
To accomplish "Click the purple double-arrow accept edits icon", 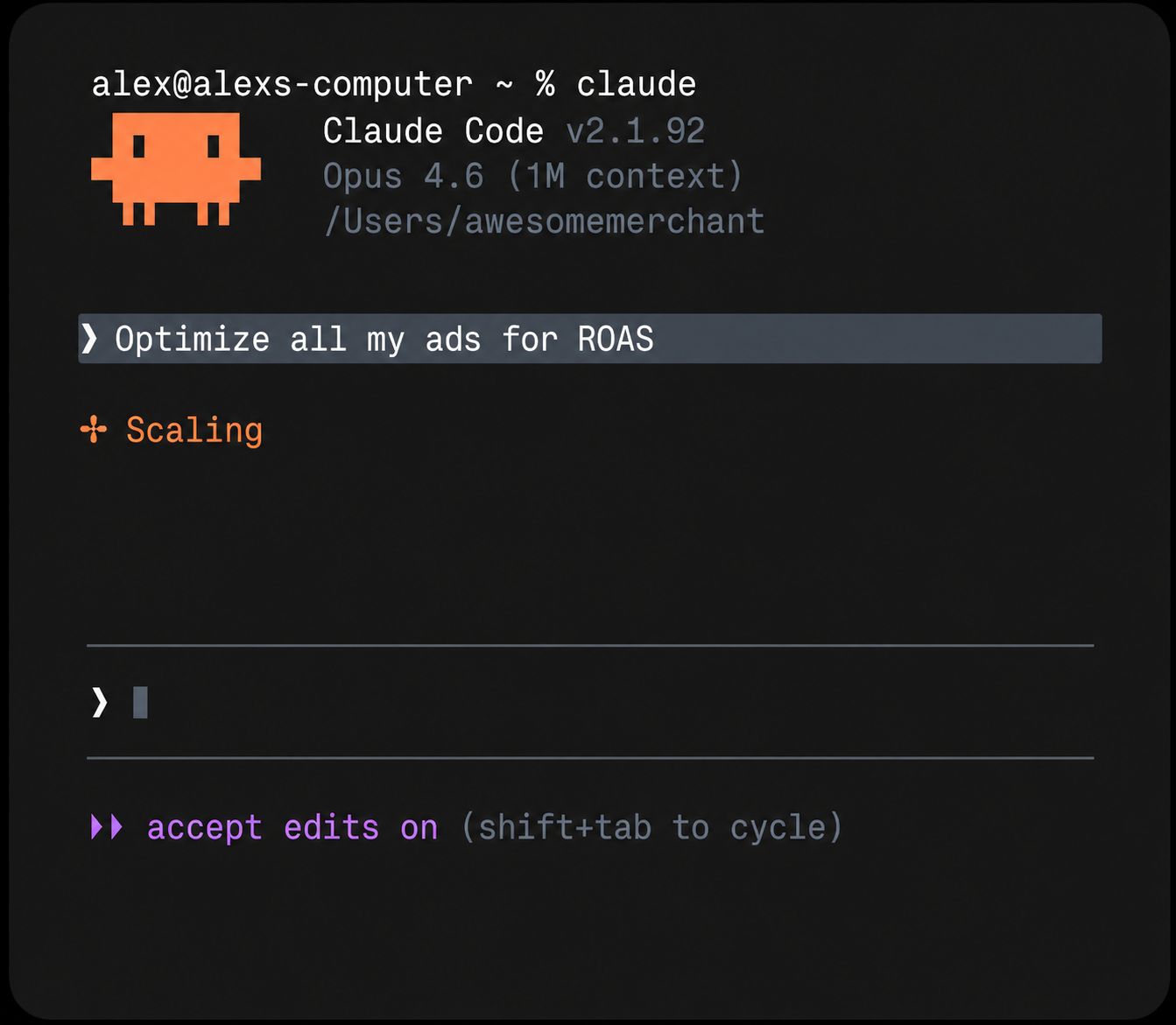I will [x=107, y=826].
